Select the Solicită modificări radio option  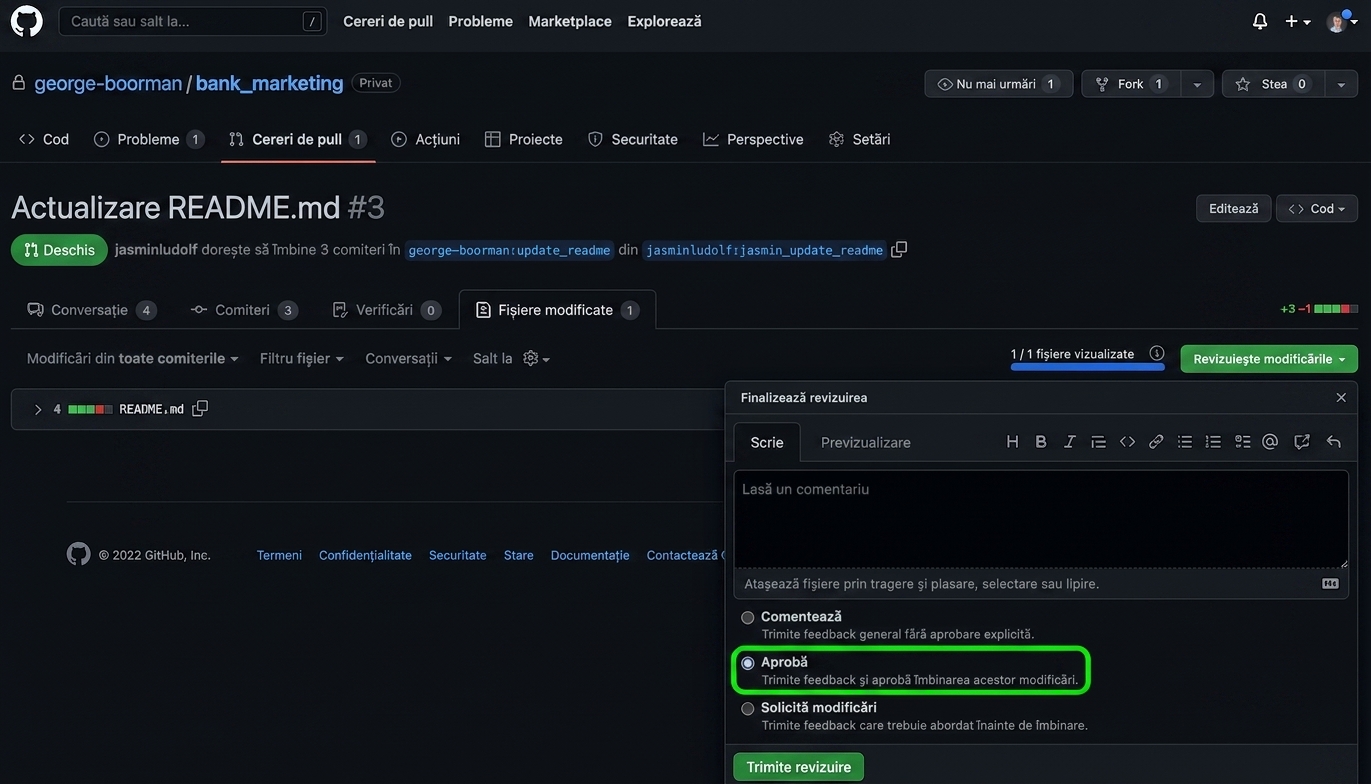(747, 709)
